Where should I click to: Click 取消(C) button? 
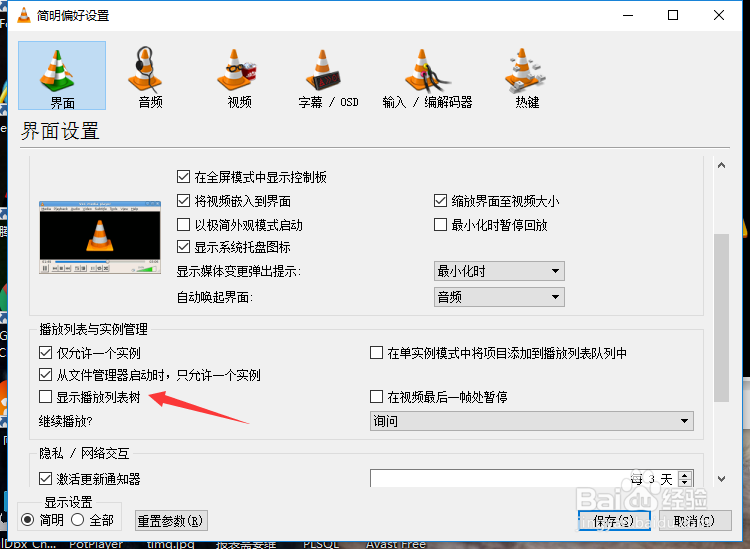[x=695, y=520]
